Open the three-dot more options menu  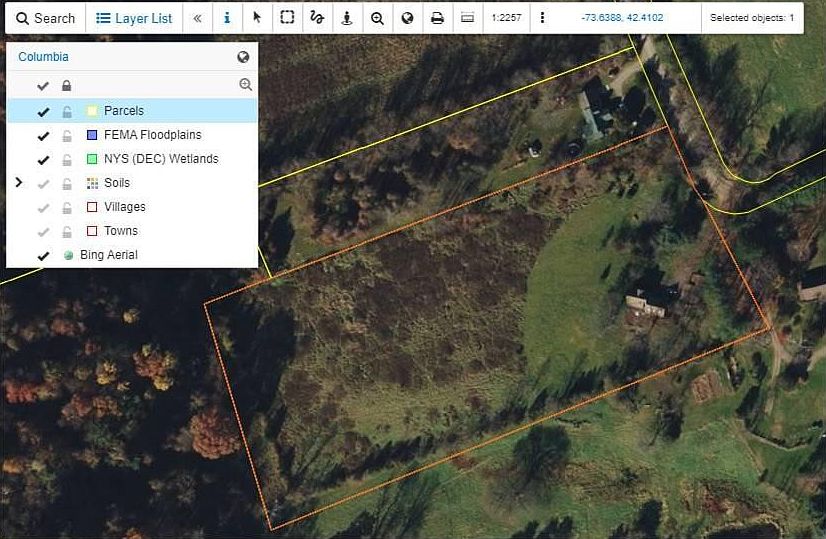click(x=542, y=18)
